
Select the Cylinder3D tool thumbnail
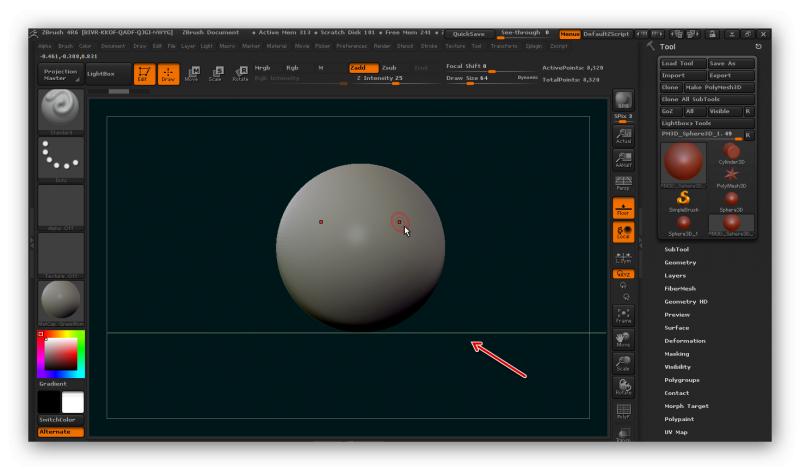[x=731, y=153]
